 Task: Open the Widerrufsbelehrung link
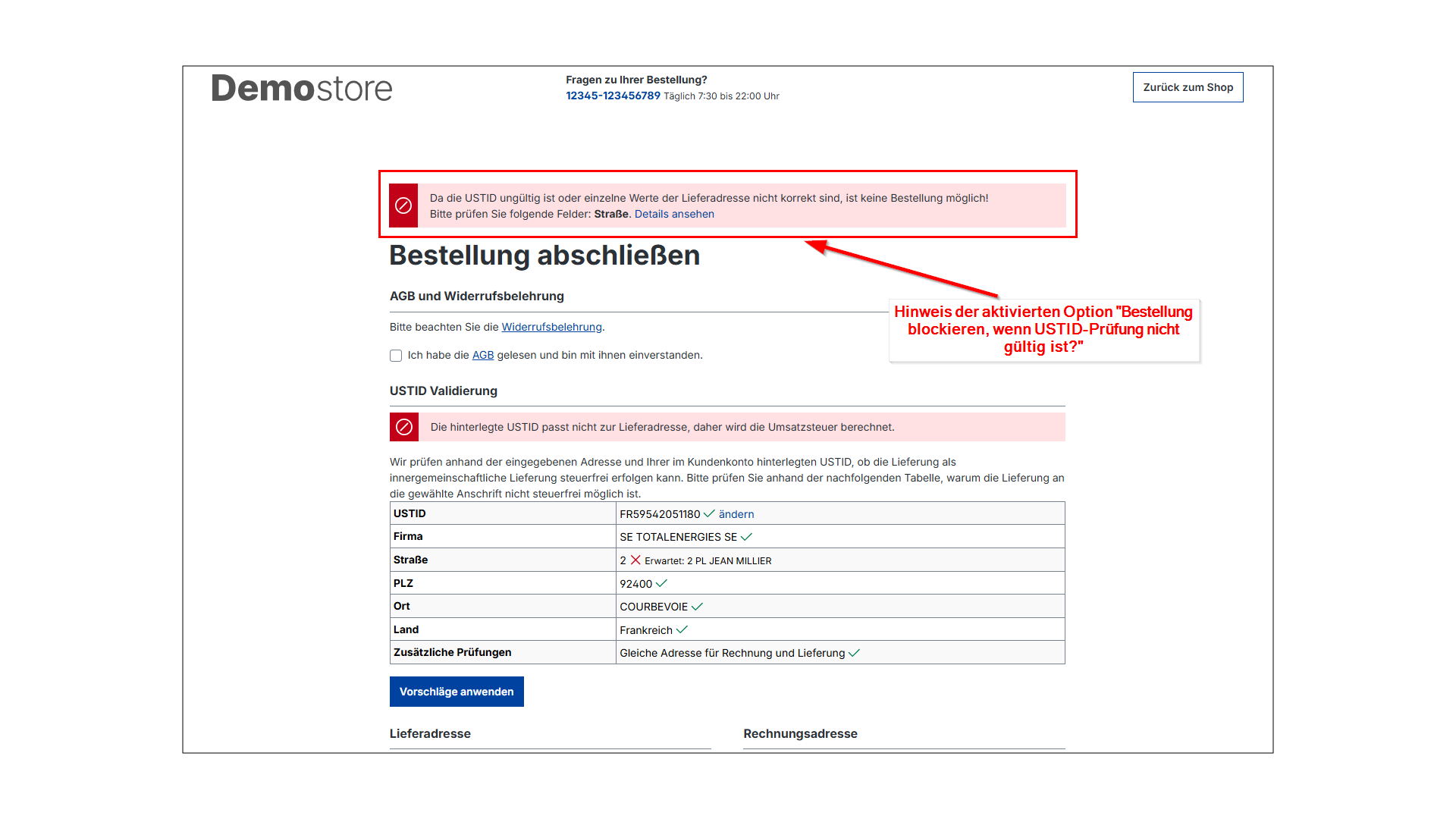pyautogui.click(x=551, y=327)
